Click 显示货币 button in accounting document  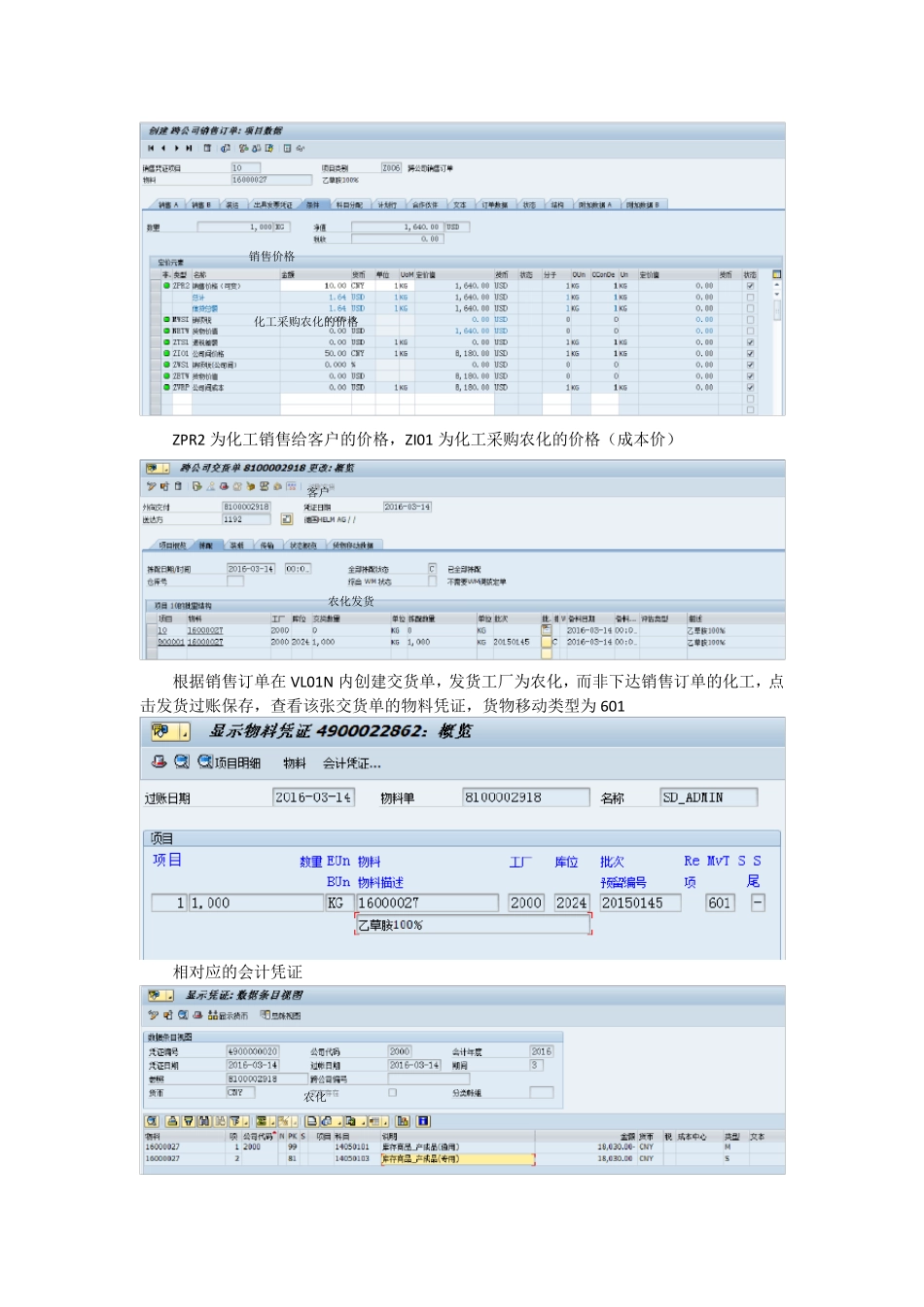pos(228,1015)
